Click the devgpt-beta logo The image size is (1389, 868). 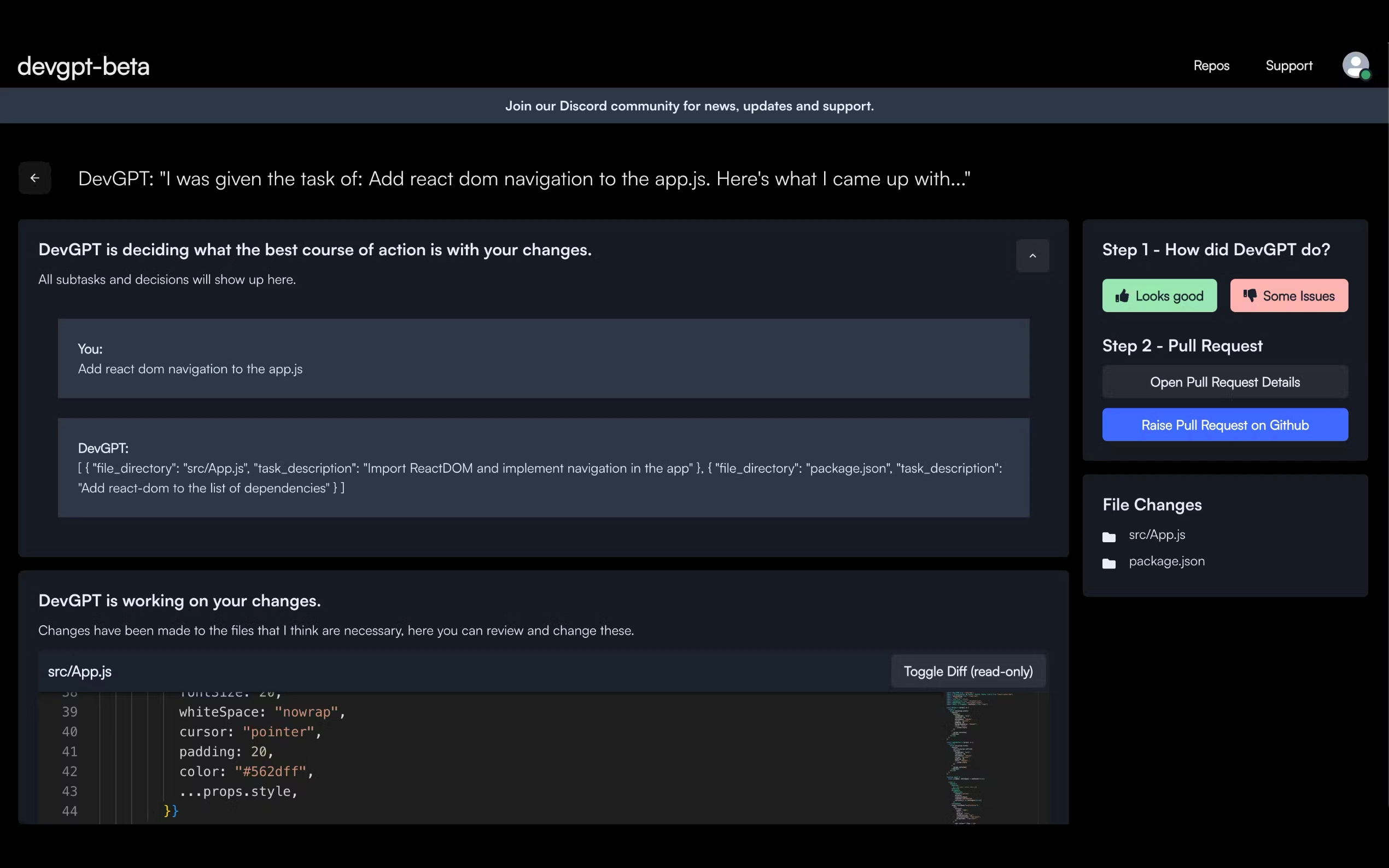(83, 67)
